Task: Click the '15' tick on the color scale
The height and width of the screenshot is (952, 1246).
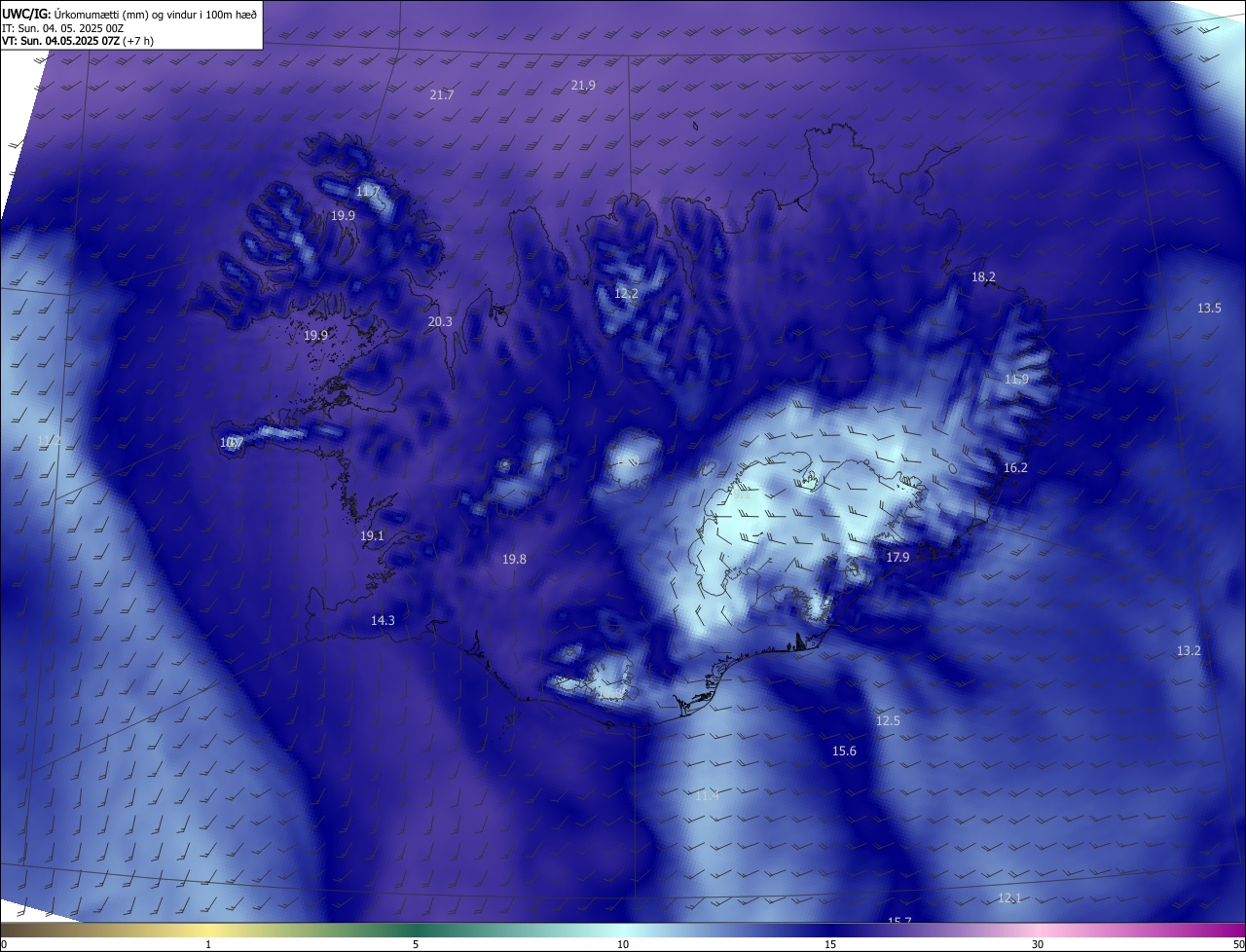Action: point(830,945)
